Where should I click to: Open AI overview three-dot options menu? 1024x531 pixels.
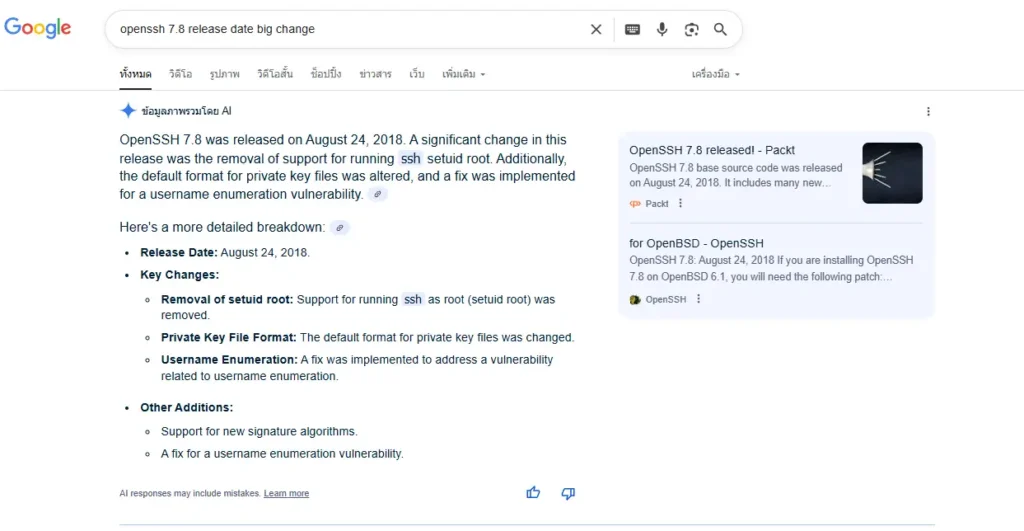coord(928,112)
